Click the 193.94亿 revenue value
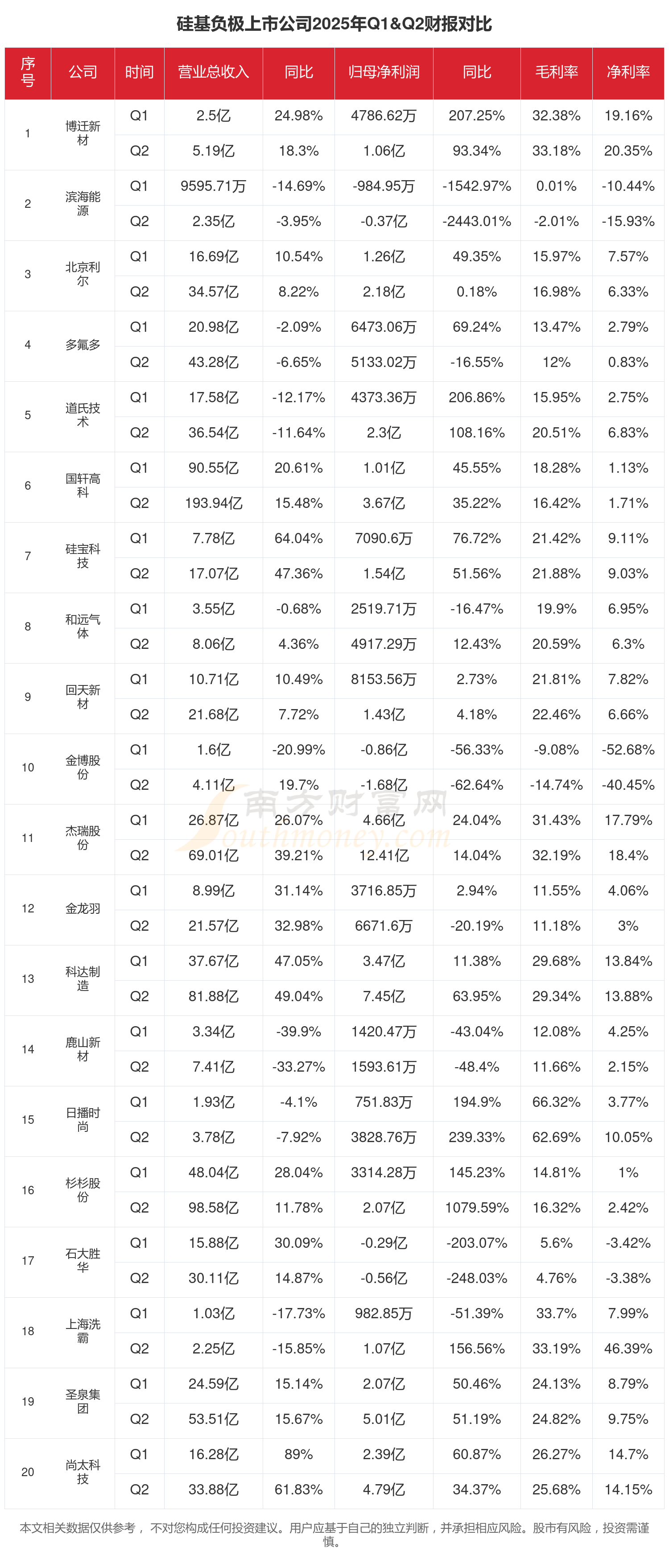The width and height of the screenshot is (669, 1568). 213,503
